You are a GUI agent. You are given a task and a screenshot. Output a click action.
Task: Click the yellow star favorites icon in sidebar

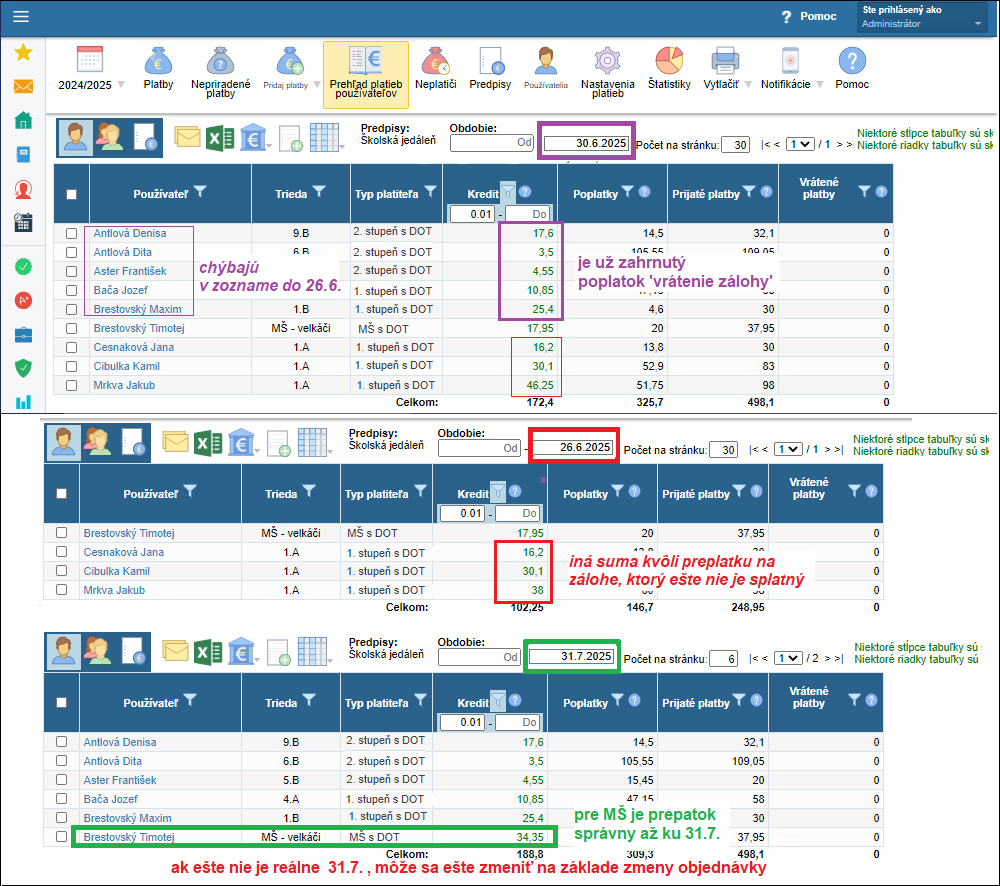tap(23, 52)
